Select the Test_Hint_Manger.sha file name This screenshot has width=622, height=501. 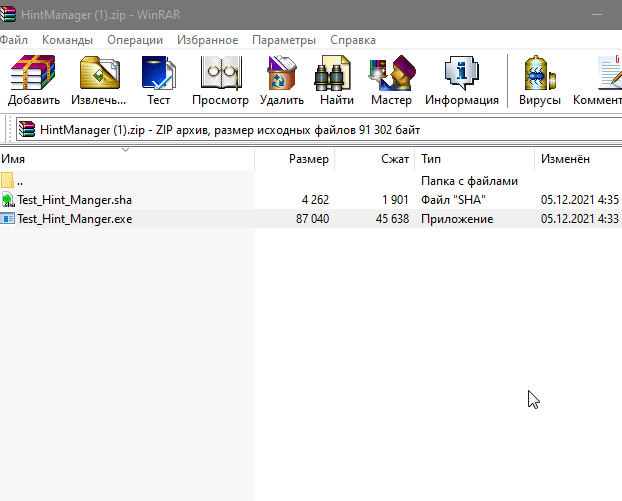click(x=75, y=200)
